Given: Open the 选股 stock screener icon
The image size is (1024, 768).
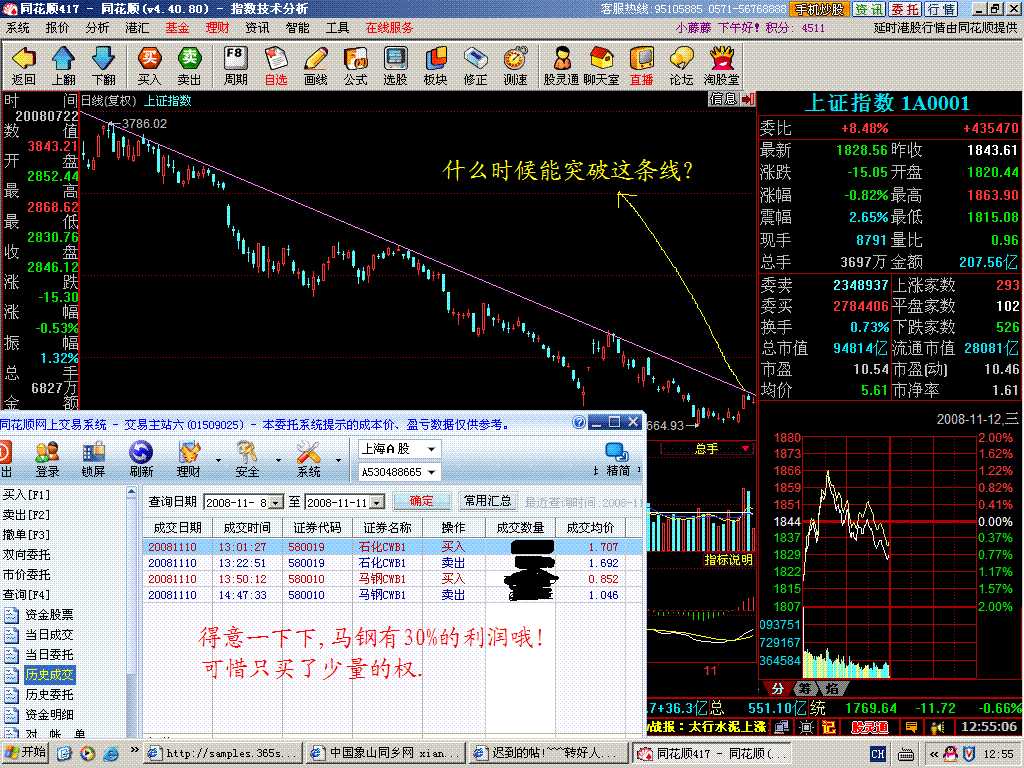Looking at the screenshot, I should tap(395, 65).
